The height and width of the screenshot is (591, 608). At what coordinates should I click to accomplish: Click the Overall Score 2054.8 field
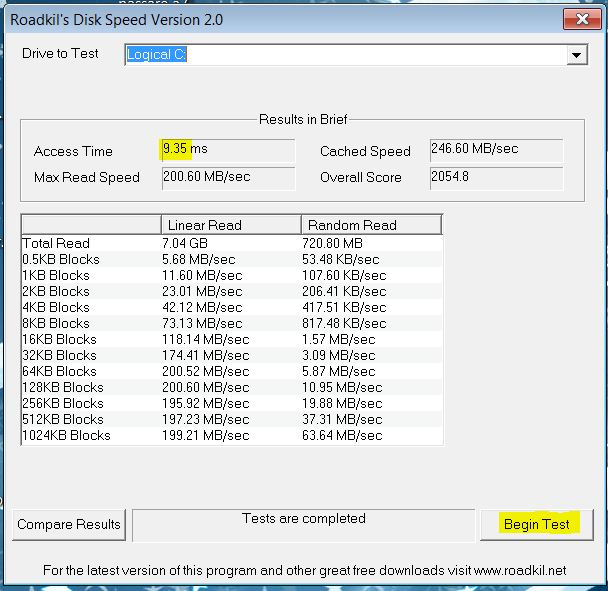pyautogui.click(x=496, y=178)
